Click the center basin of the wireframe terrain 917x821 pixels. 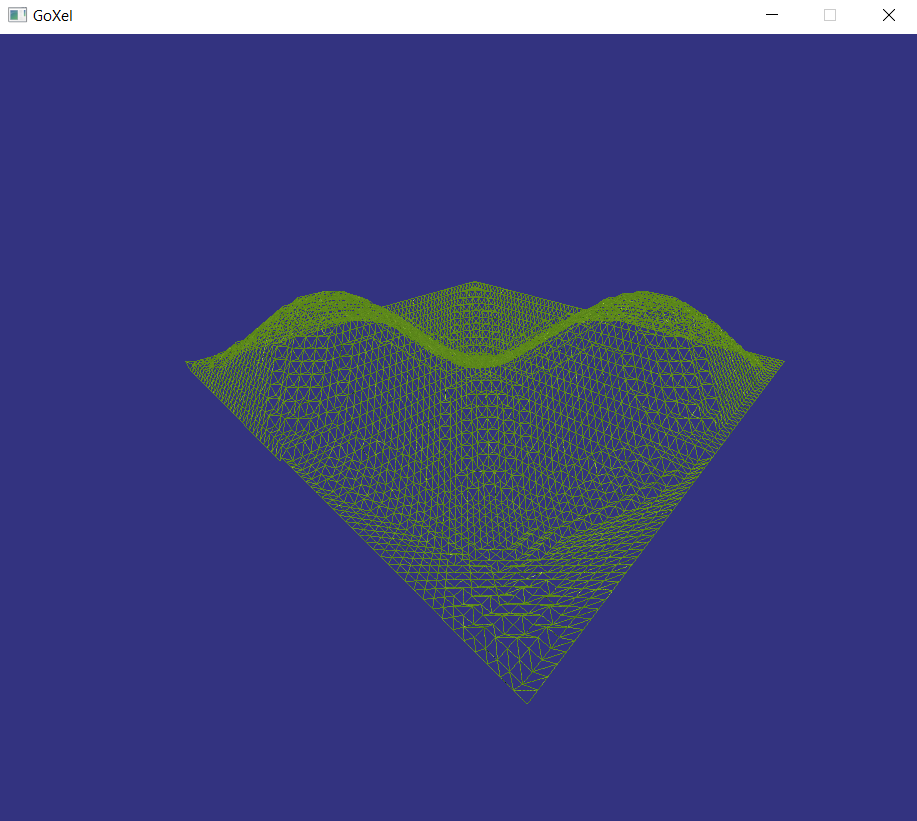480,470
